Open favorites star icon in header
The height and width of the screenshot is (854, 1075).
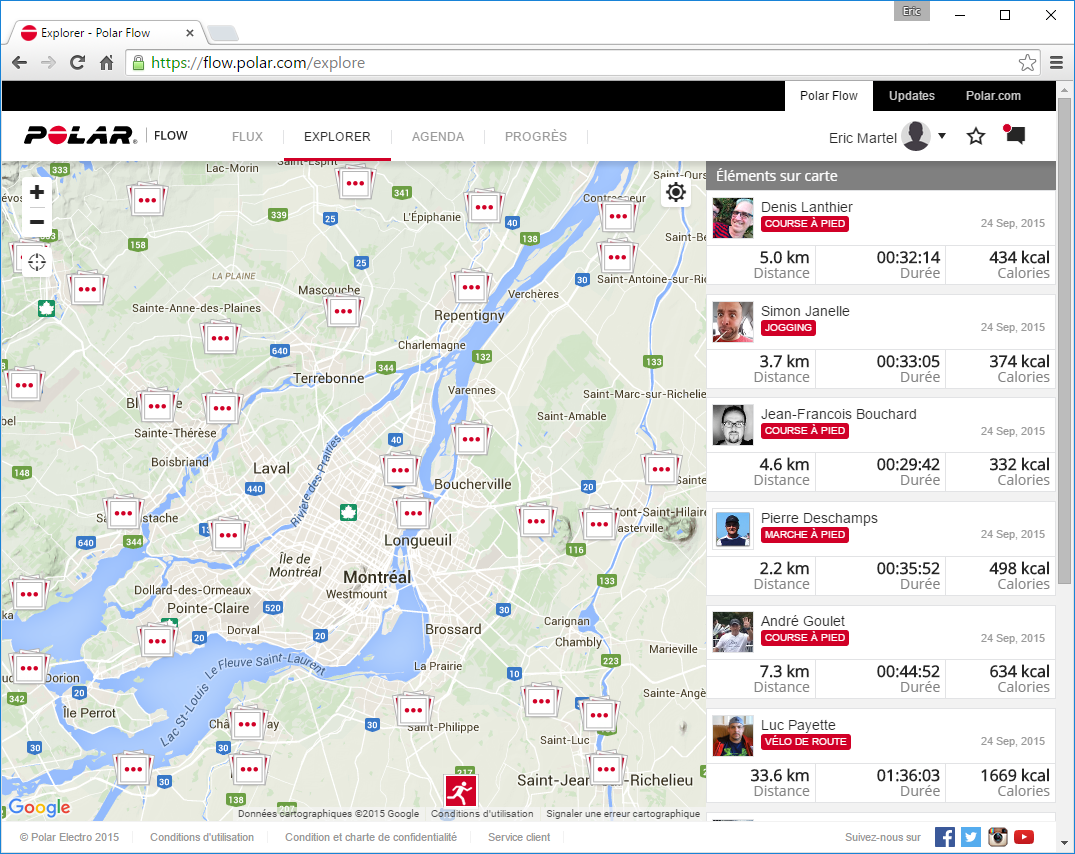976,137
